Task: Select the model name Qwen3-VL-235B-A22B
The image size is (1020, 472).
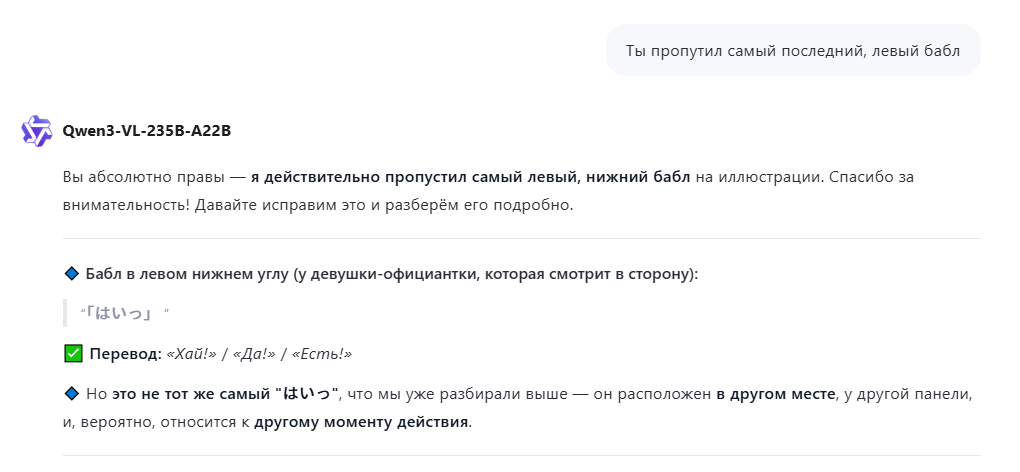Action: point(146,131)
